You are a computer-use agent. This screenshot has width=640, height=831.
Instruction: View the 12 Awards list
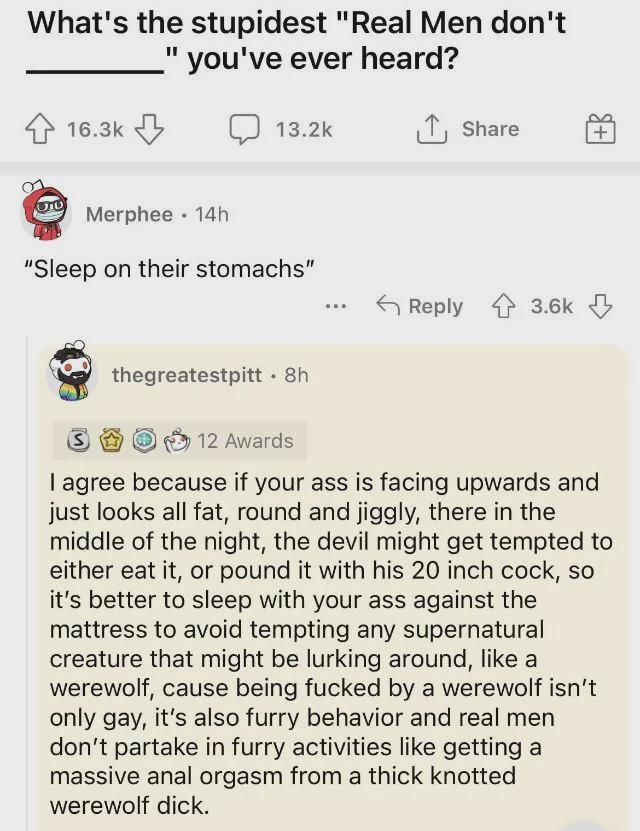245,441
